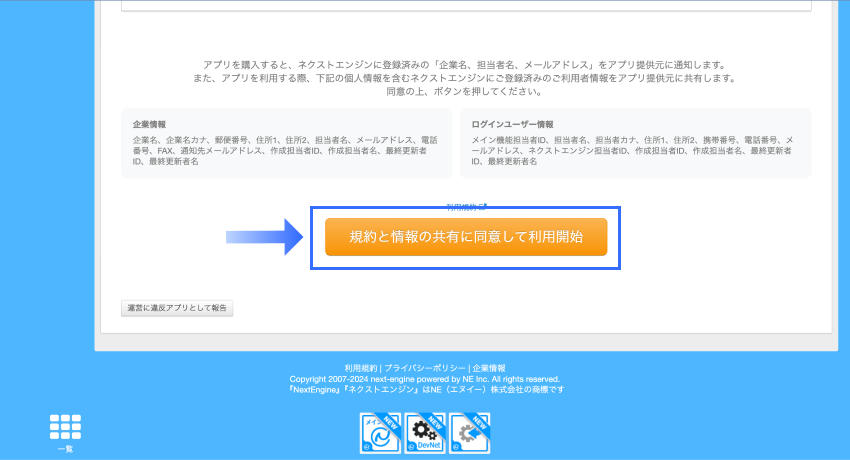The image size is (850, 460).
Task: Open the gear with blue arrow app
Action: pyautogui.click(x=469, y=433)
